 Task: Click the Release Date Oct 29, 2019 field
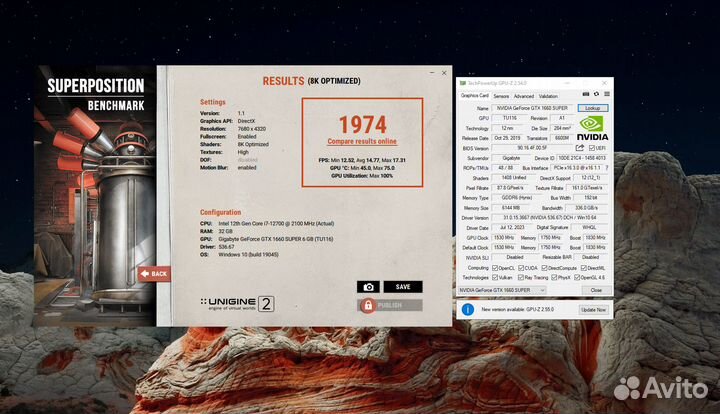tap(507, 138)
